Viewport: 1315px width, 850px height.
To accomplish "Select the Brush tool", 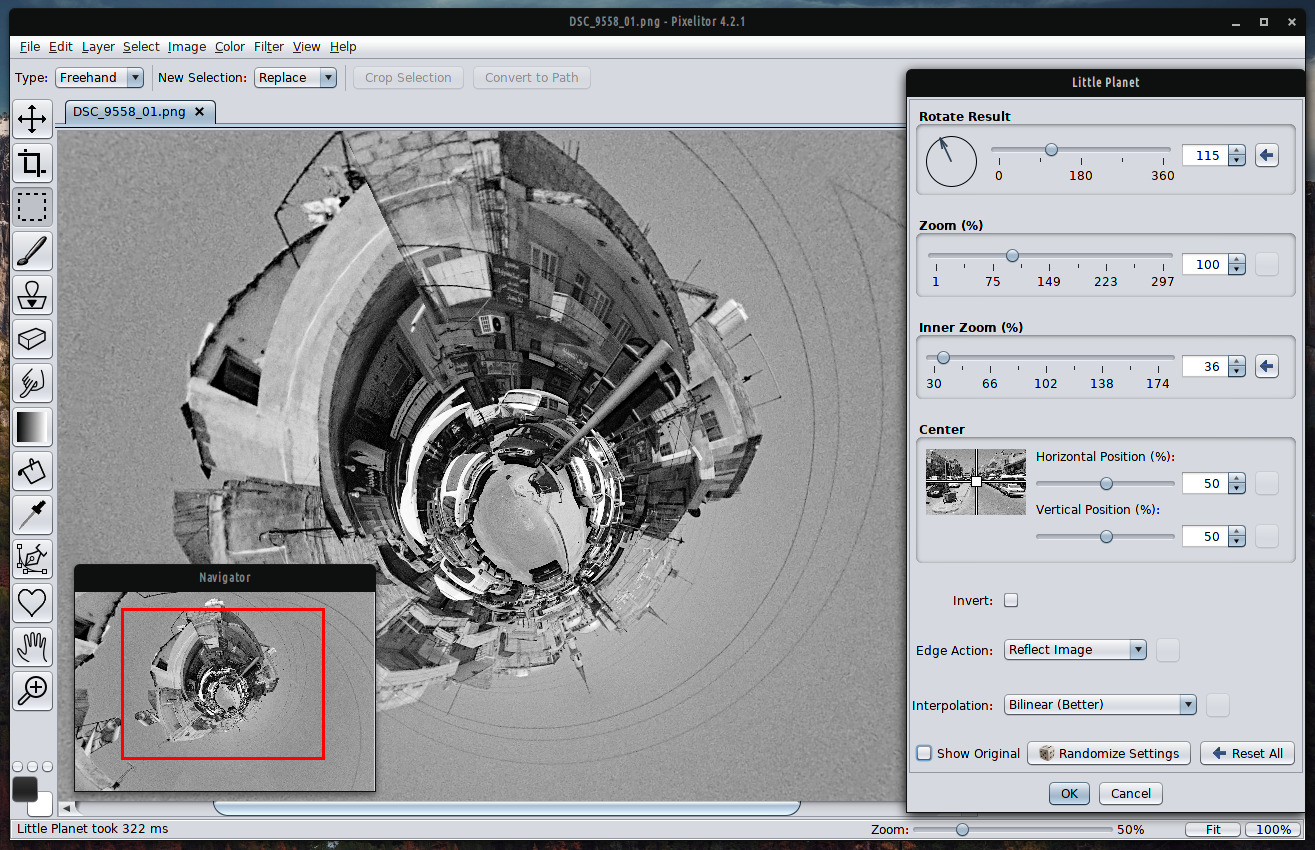I will [x=33, y=251].
